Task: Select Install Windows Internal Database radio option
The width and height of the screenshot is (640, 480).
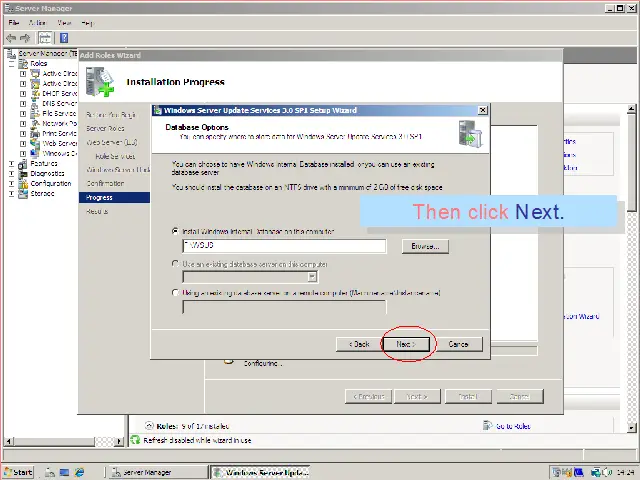Action: click(176, 231)
